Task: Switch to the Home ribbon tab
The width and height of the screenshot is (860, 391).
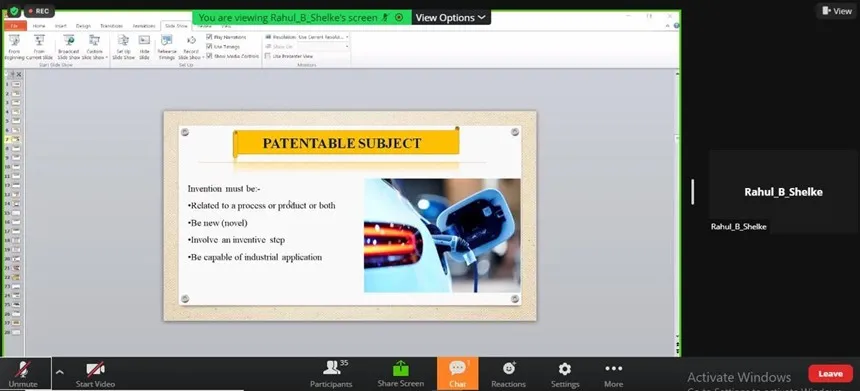Action: (39, 26)
